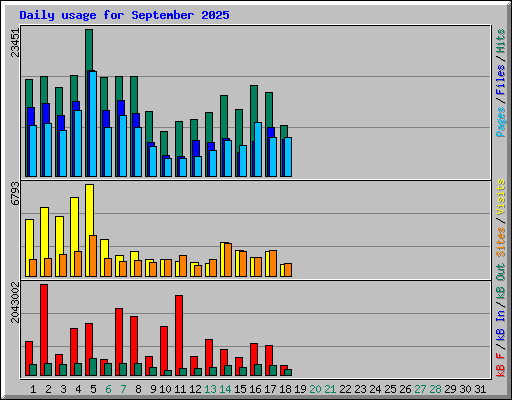Viewport: 512px width, 400px height.
Task: Click the tallest yellow visits bar for day 5
Action: (89, 210)
